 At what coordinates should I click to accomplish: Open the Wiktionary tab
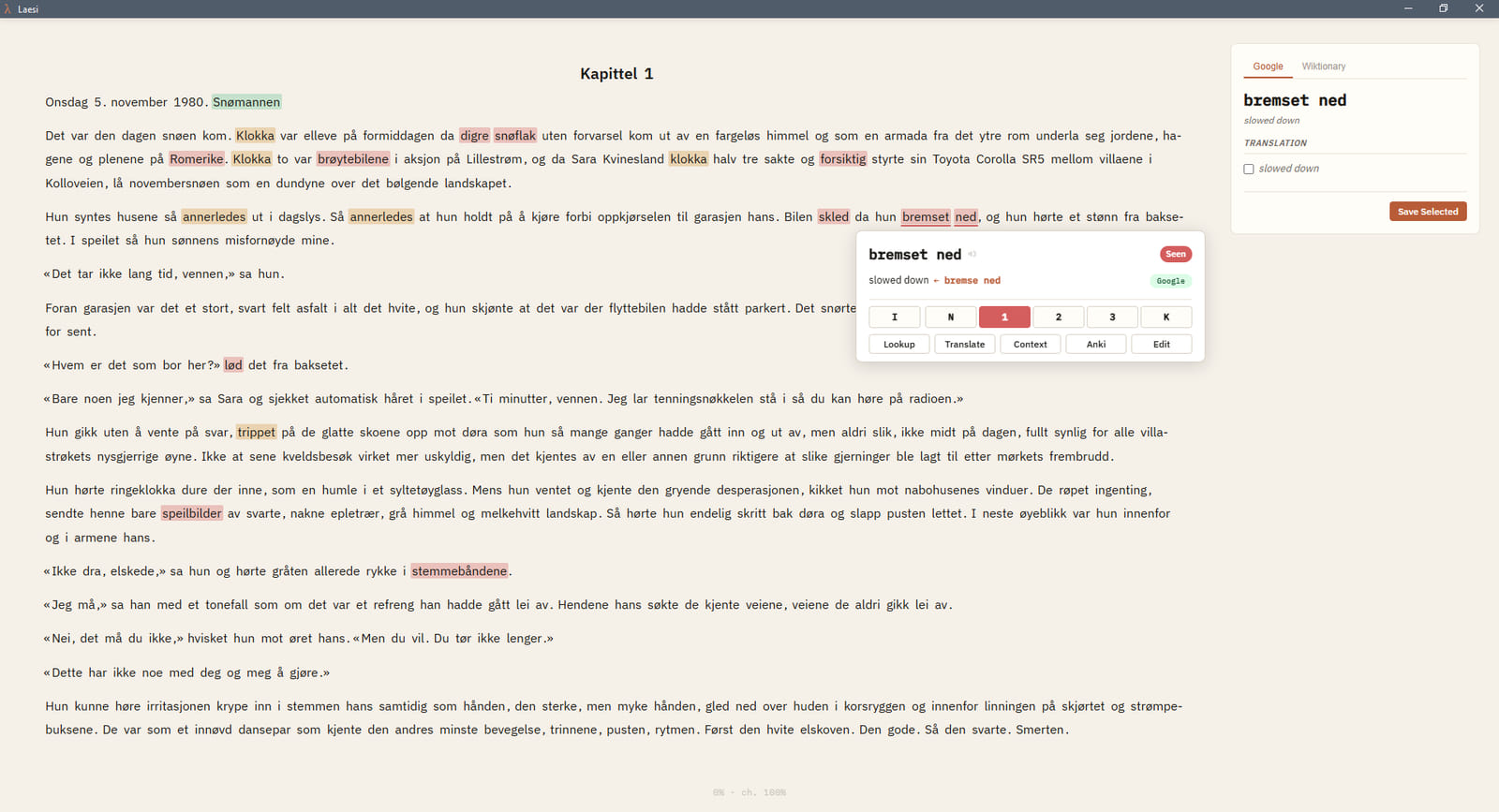click(1323, 66)
